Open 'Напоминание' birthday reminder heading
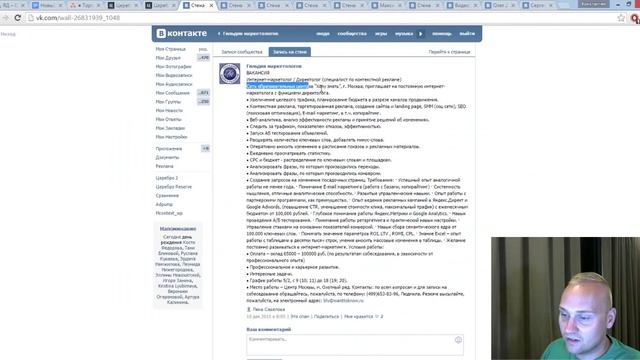Viewport: 640px width, 360px height. point(178,229)
